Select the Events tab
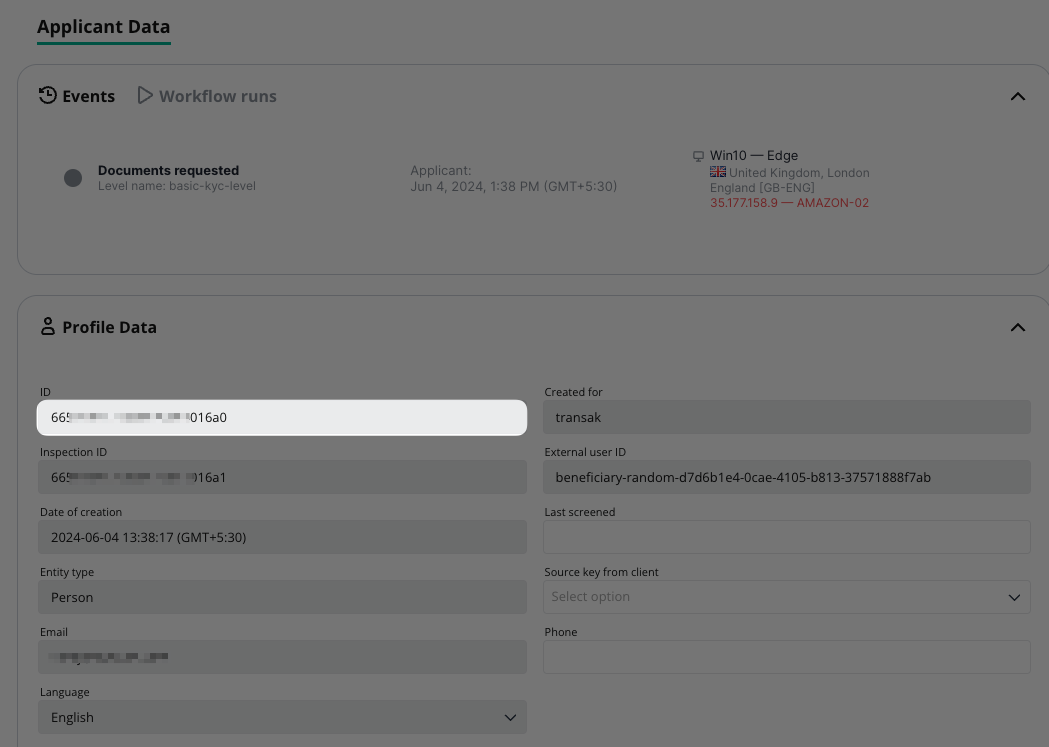 (88, 96)
